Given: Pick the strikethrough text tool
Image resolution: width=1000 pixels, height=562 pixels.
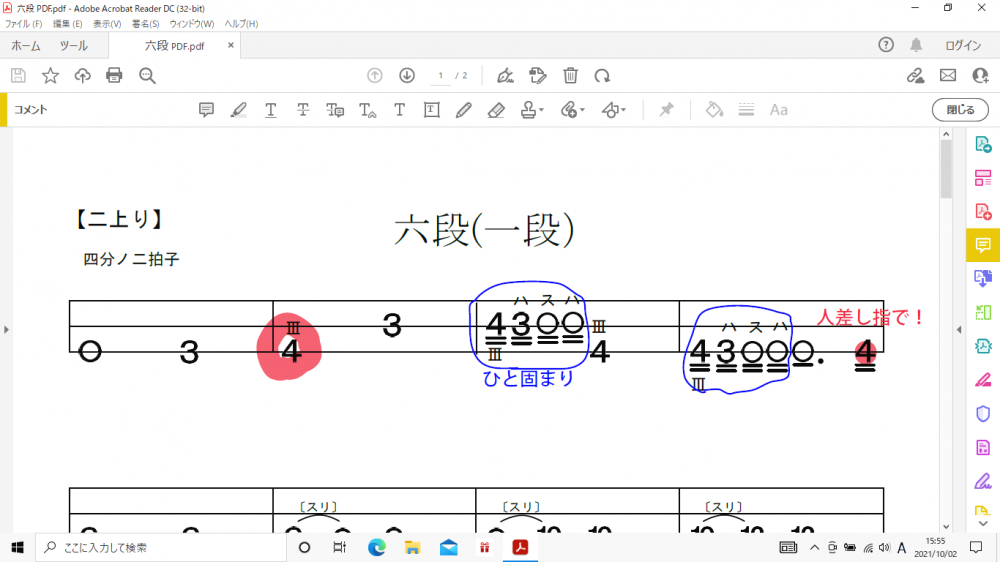Looking at the screenshot, I should point(303,110).
